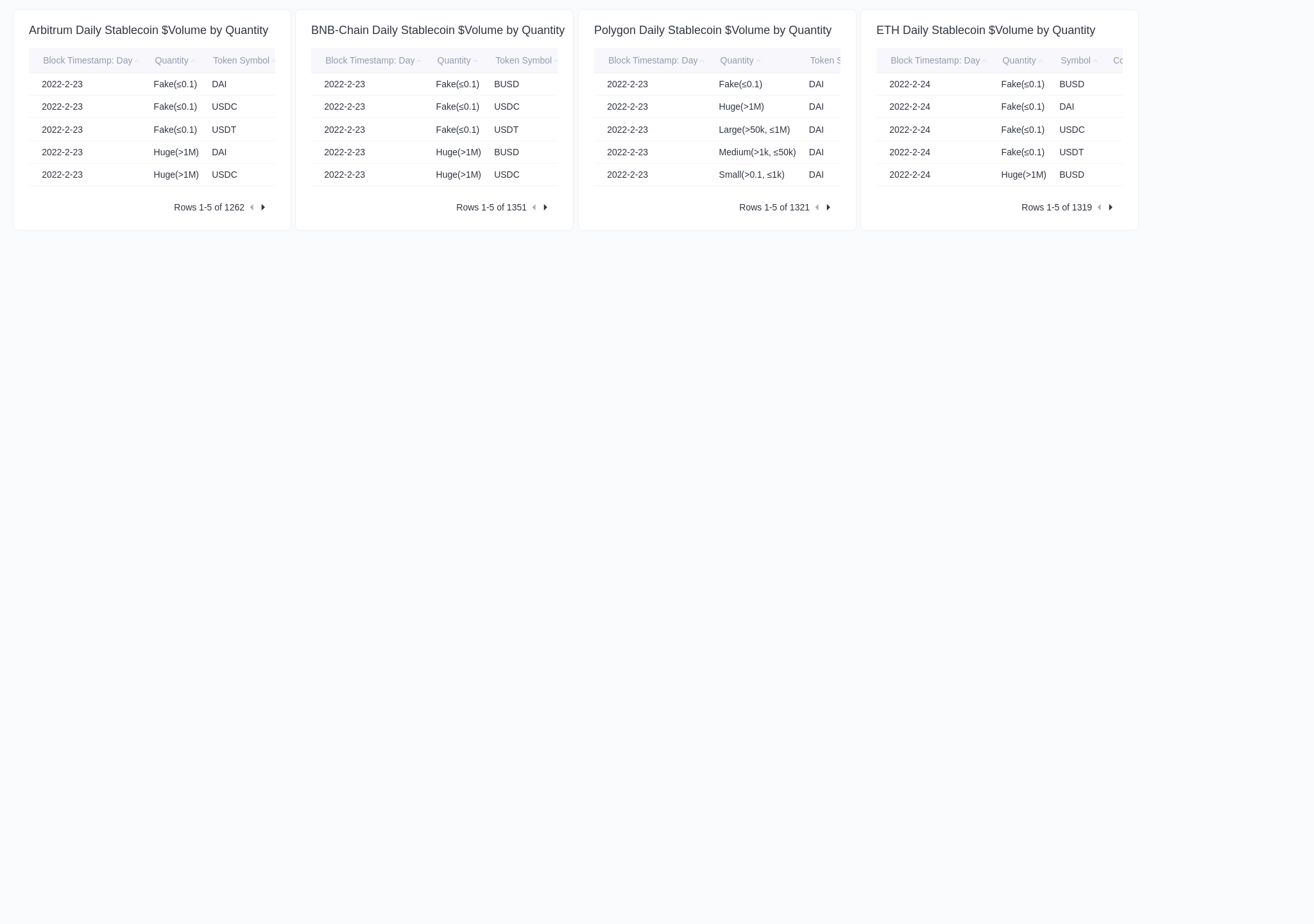Click next page arrow on BNB-Chain table
Image resolution: width=1314 pixels, height=924 pixels.
[x=545, y=207]
